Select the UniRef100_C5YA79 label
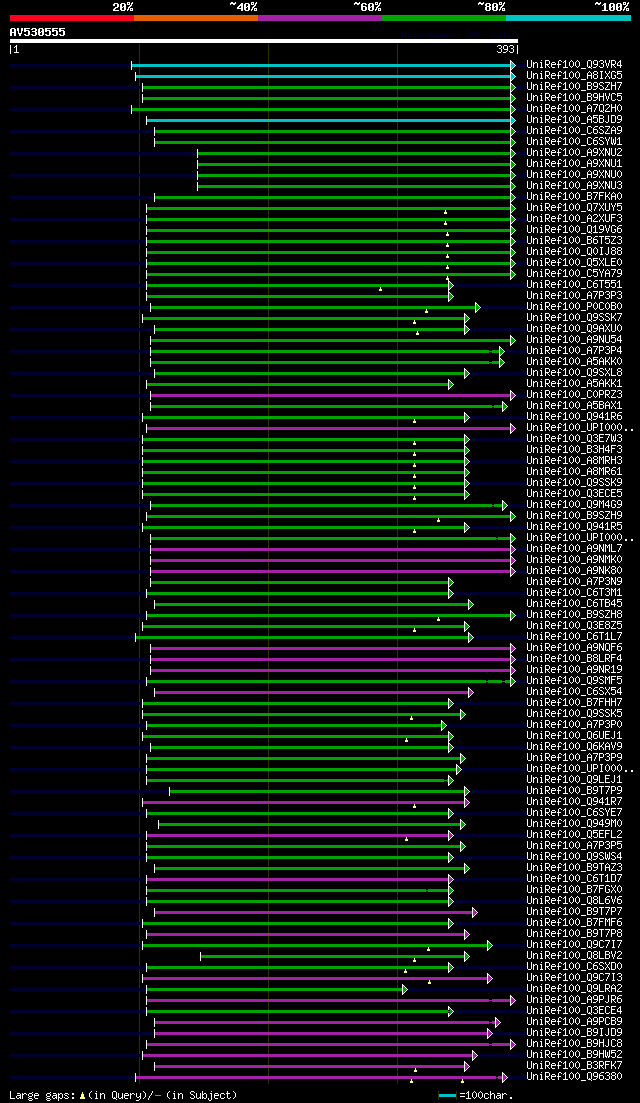The height and width of the screenshot is (1103, 640). point(574,274)
